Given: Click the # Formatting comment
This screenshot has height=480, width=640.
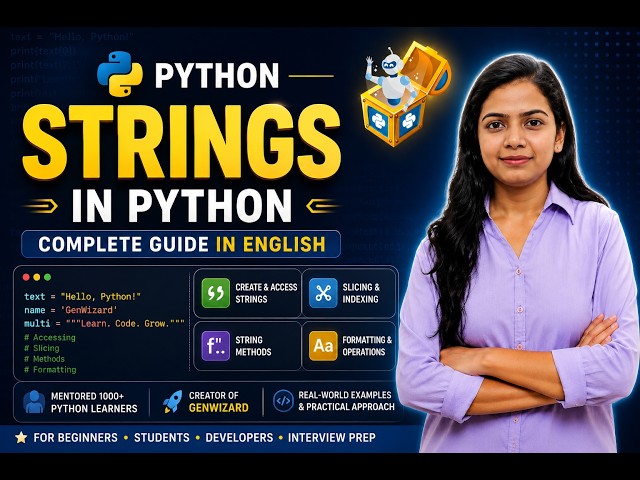Looking at the screenshot, I should (x=50, y=369).
